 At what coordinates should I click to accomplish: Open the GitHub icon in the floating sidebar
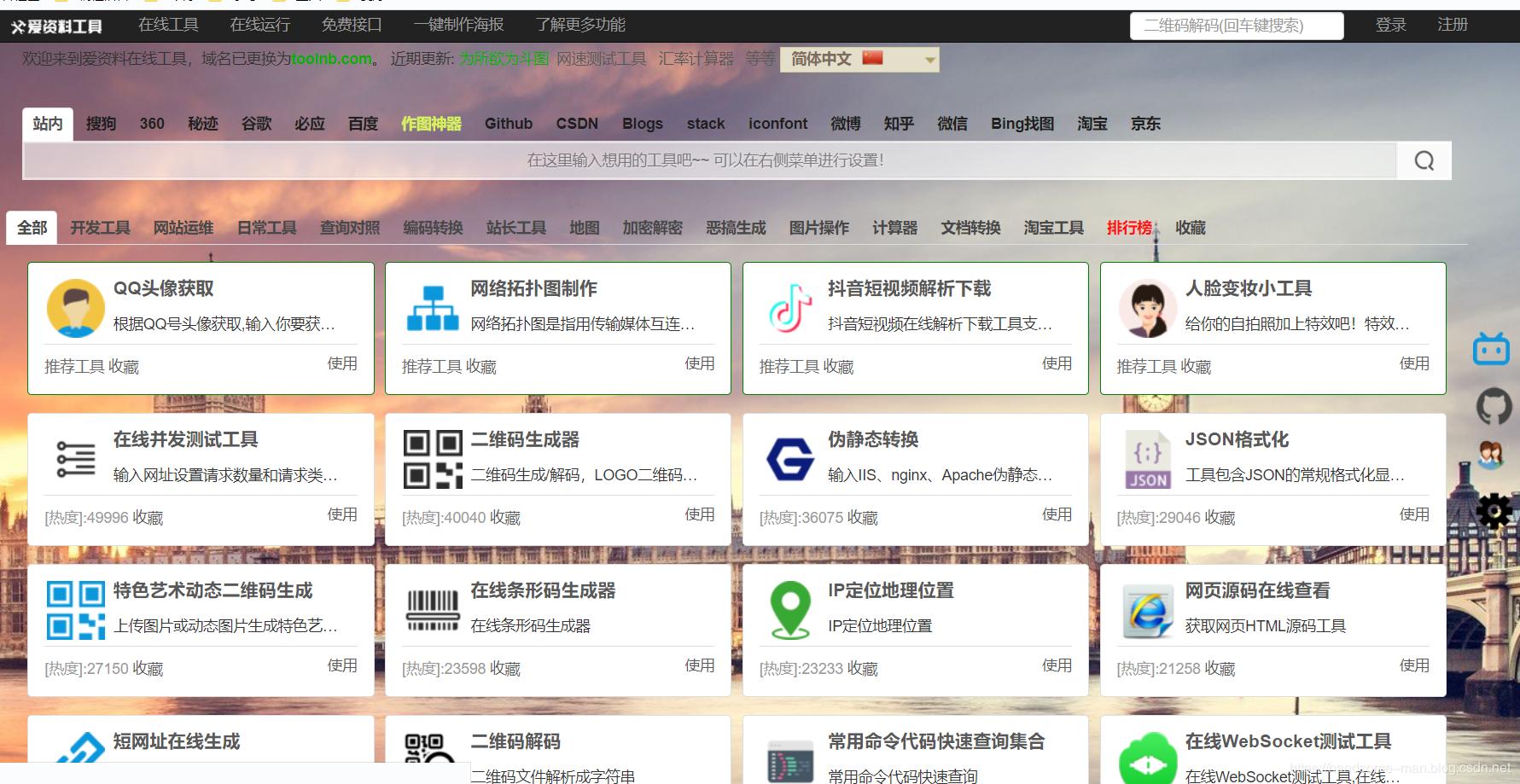pos(1495,407)
